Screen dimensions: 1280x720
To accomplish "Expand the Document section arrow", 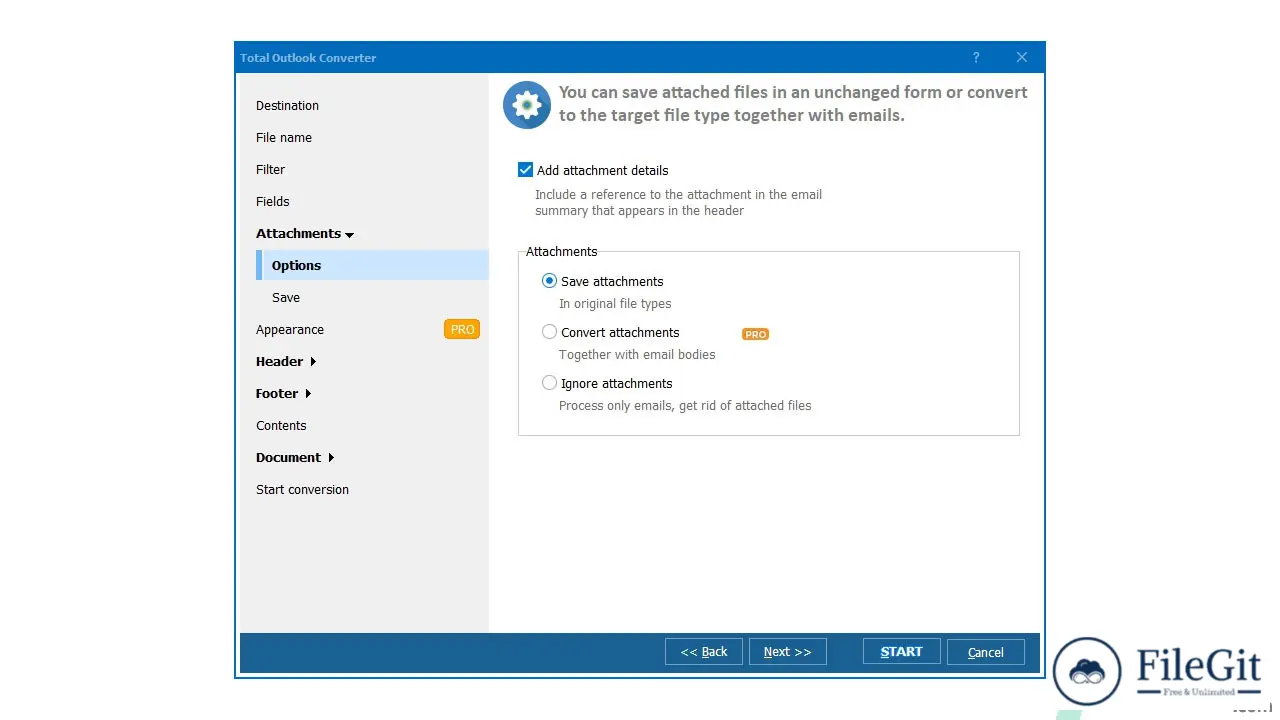I will coord(331,458).
